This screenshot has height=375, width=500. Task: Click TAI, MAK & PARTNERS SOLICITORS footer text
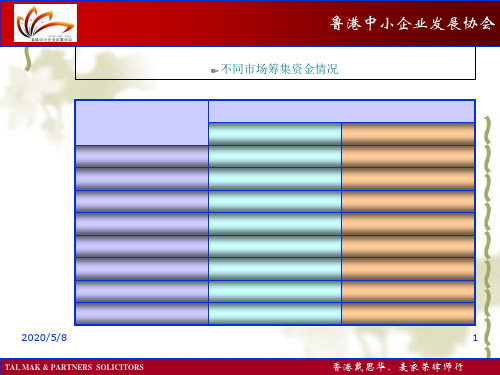(74, 367)
